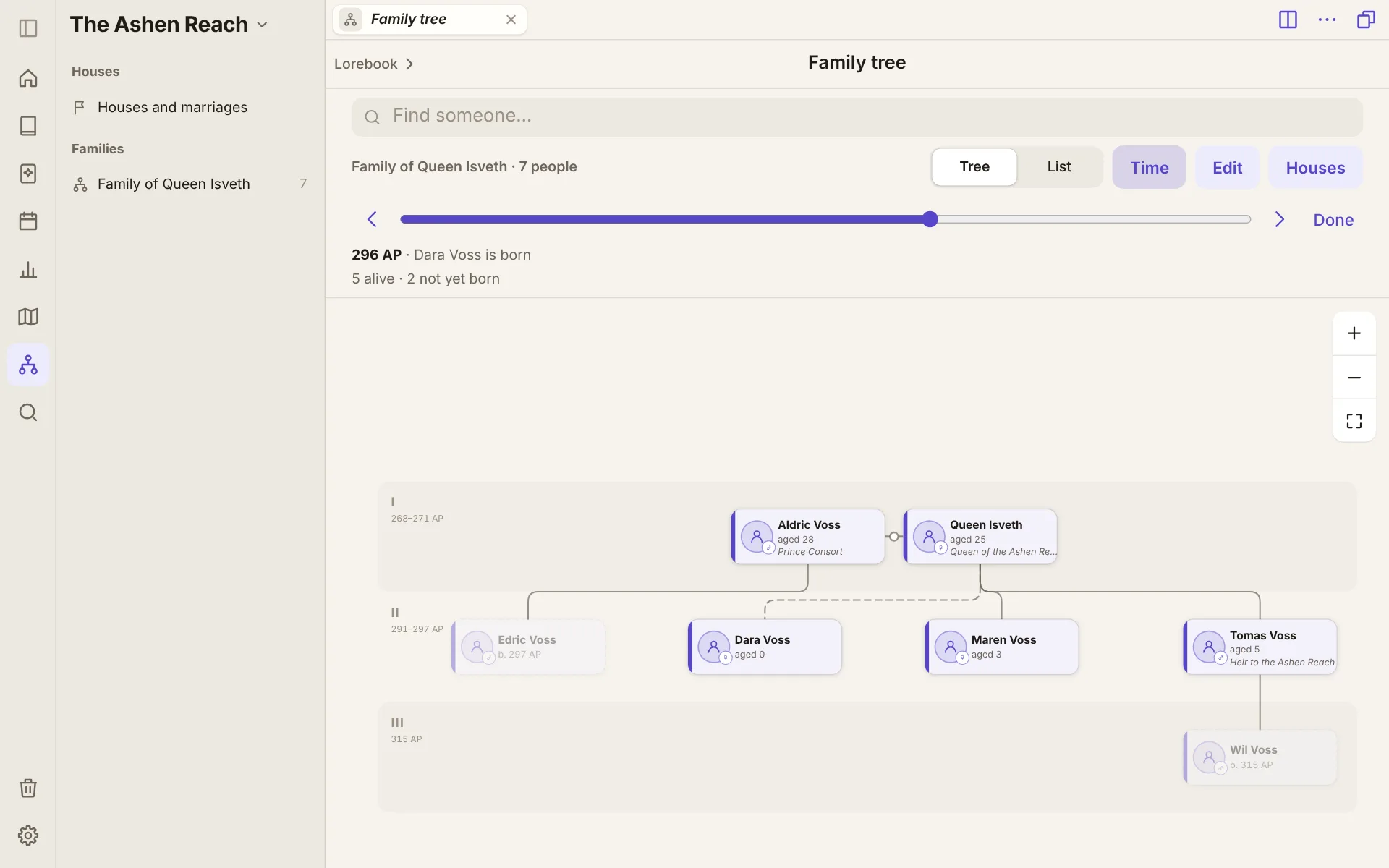Click the Edit button

coord(1227,167)
